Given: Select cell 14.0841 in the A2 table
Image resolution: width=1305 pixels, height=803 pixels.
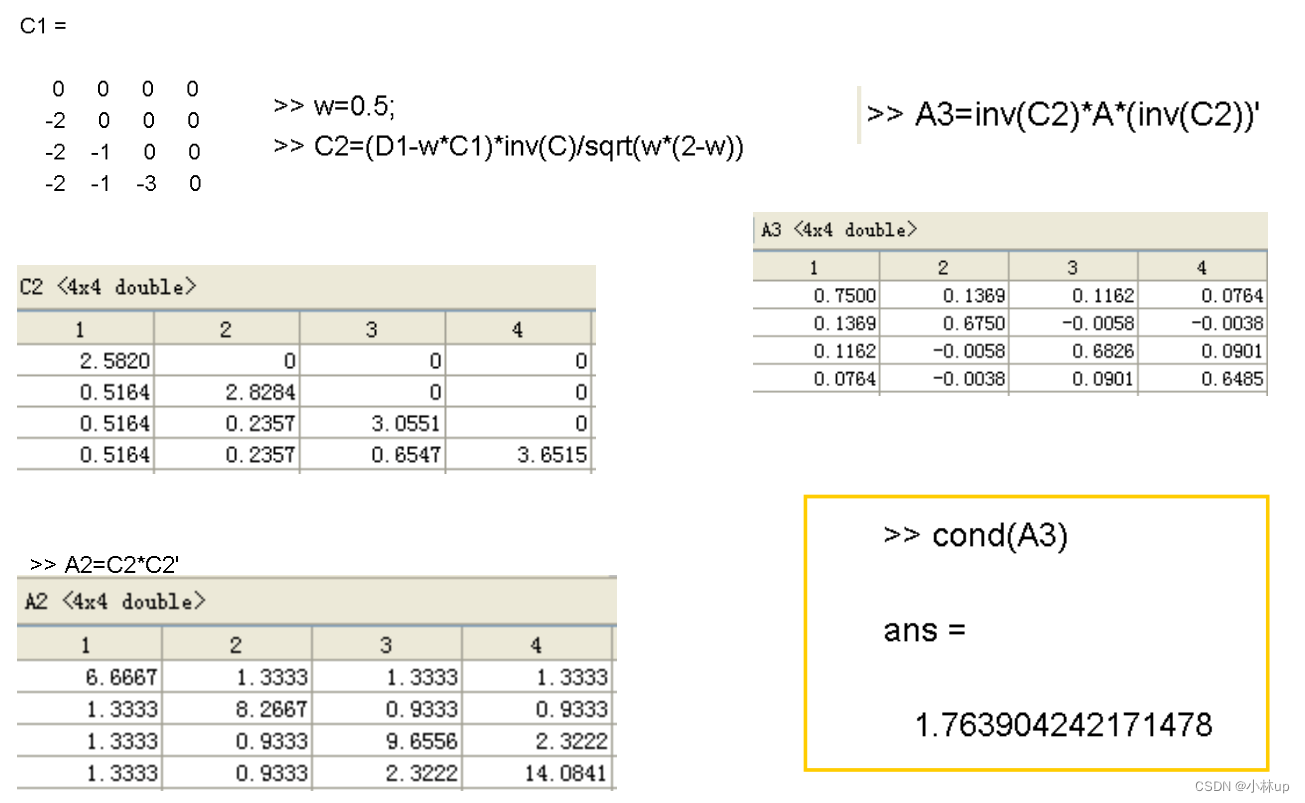Looking at the screenshot, I should pyautogui.click(x=536, y=773).
